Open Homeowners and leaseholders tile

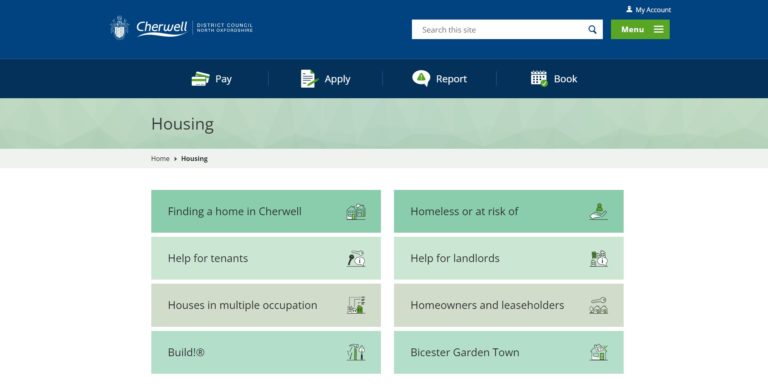click(x=508, y=305)
